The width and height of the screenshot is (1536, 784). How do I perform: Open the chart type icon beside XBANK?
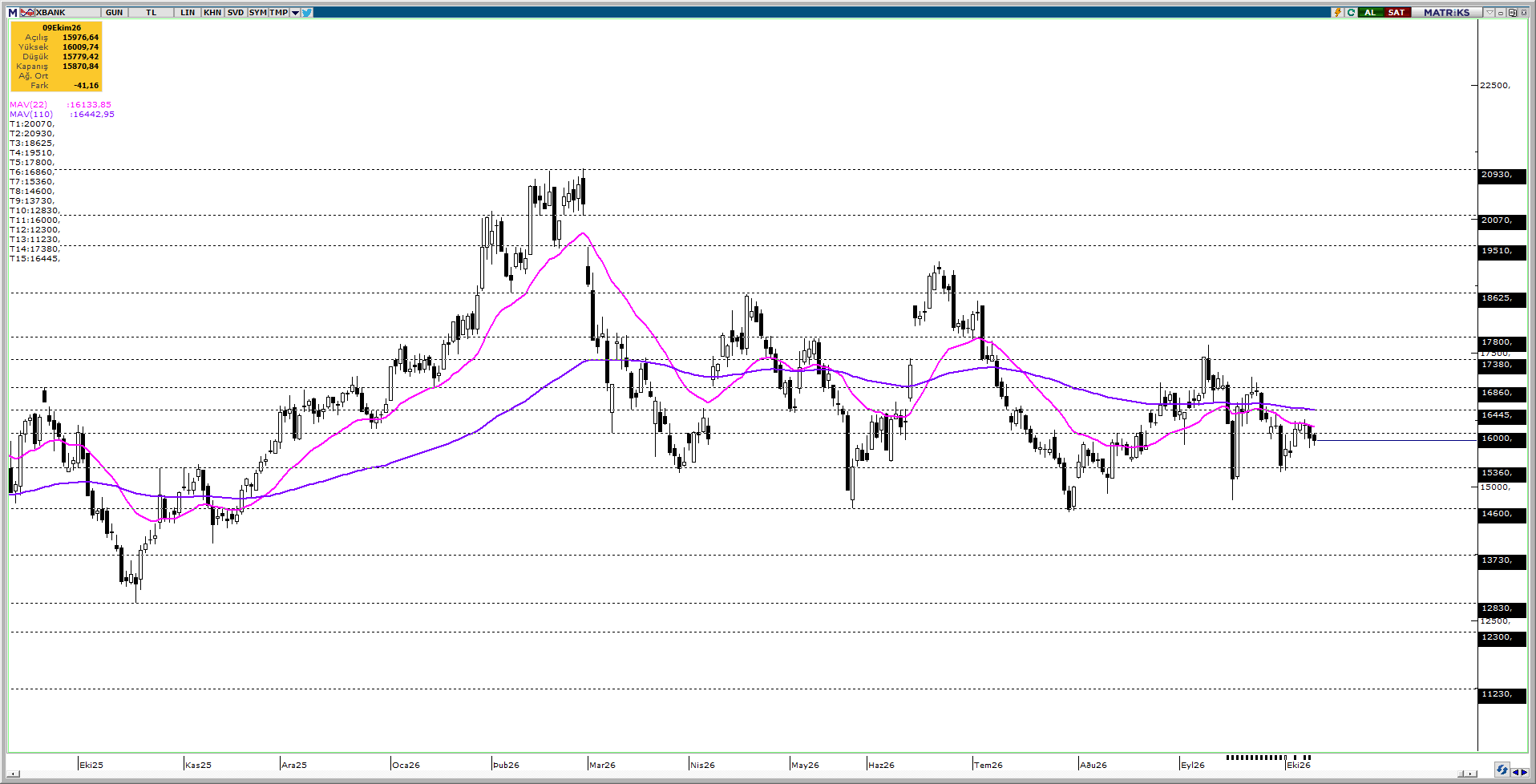pyautogui.click(x=26, y=12)
